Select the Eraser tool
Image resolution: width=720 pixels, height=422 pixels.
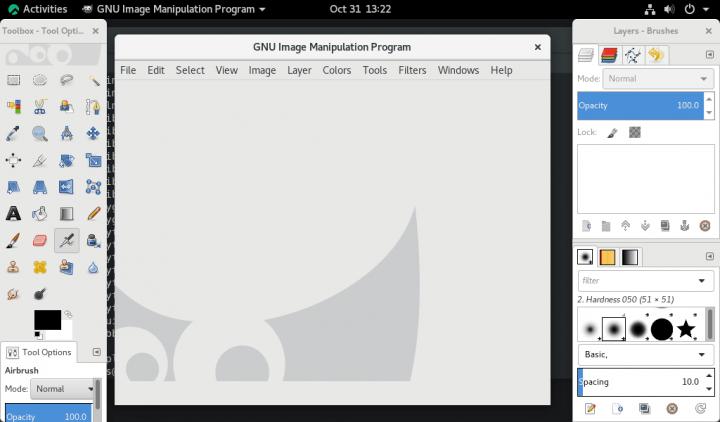(x=40, y=240)
